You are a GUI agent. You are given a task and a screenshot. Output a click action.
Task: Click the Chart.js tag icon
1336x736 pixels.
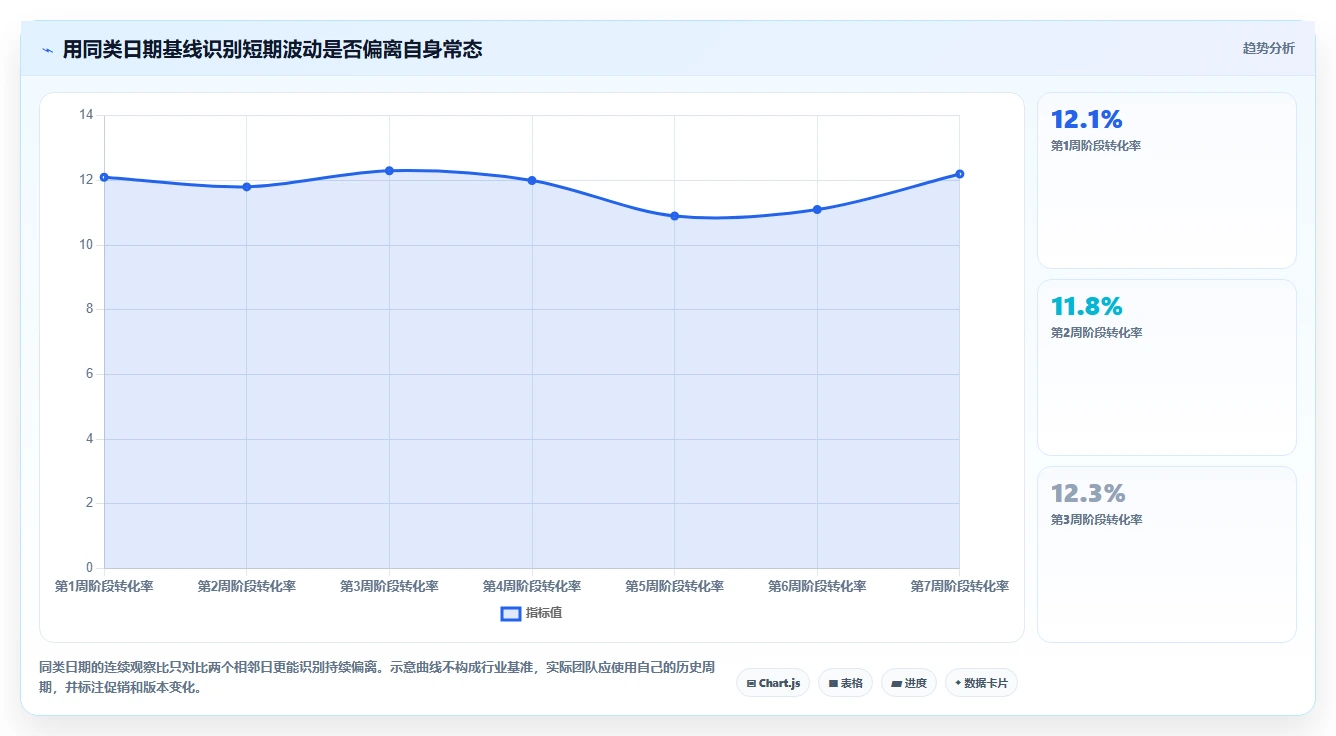click(x=751, y=684)
